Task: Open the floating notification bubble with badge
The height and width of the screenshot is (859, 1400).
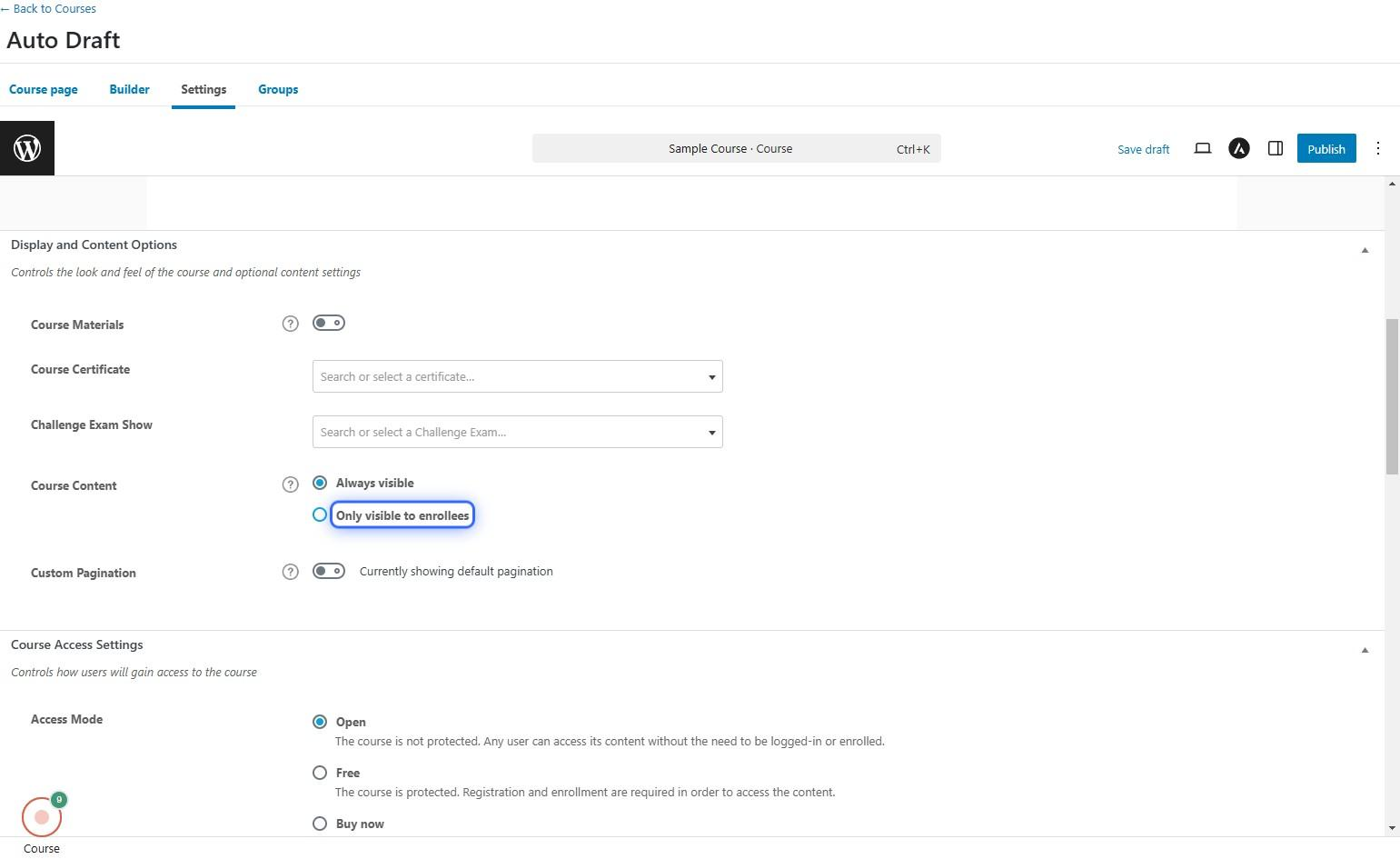Action: 42,816
